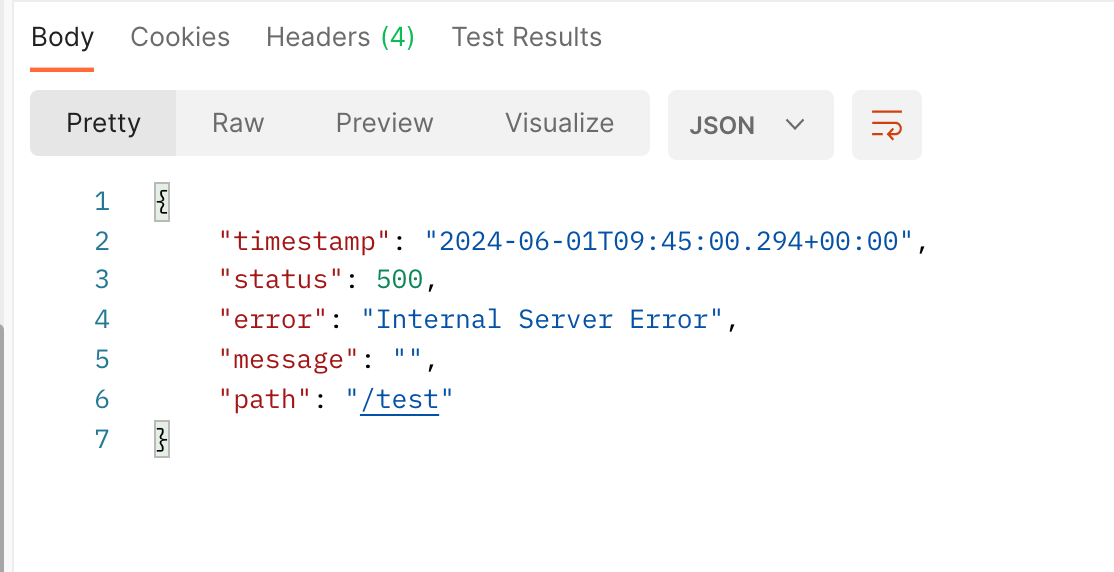
Task: Choose the Visualize view button
Action: coord(559,123)
